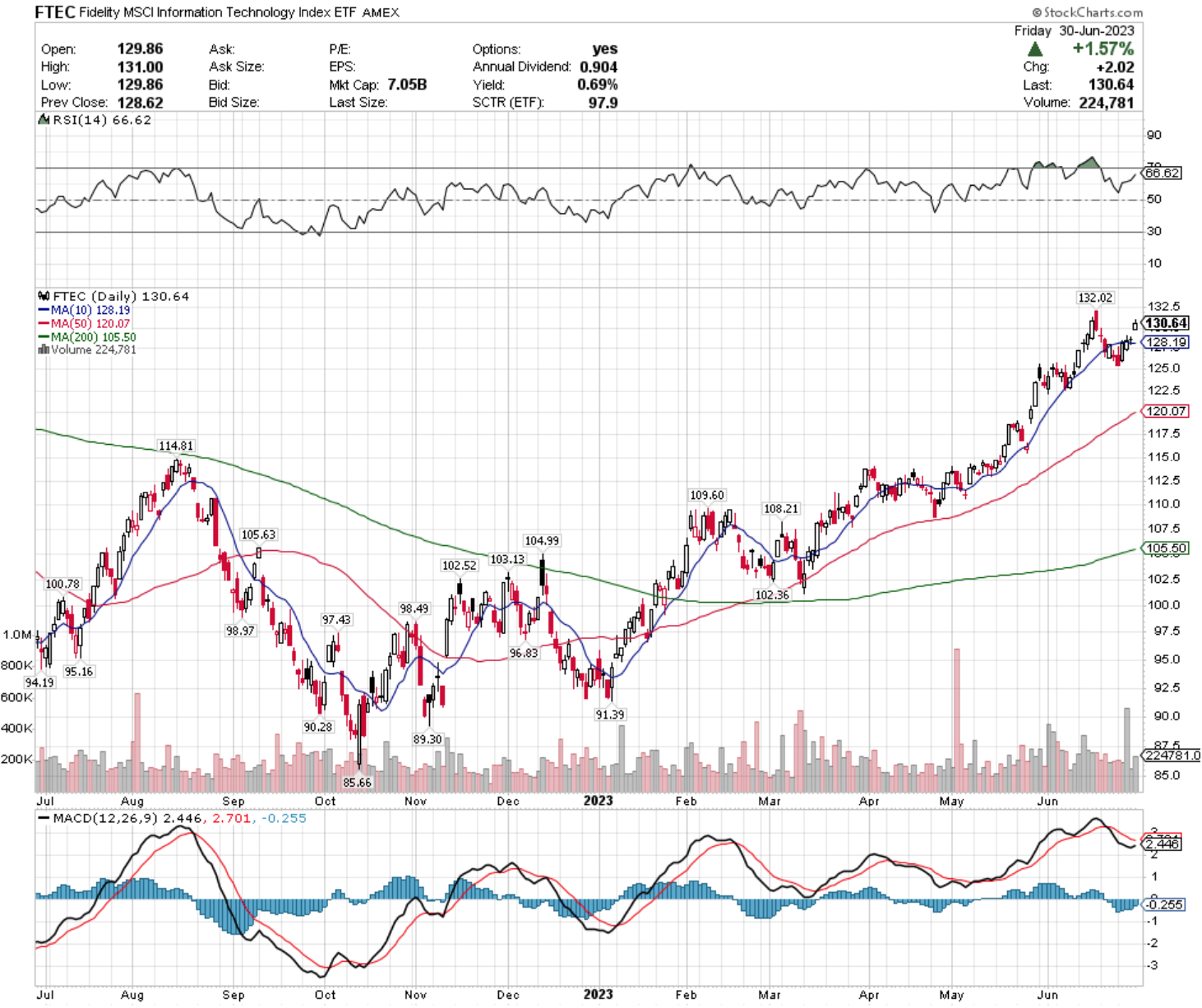Click the 98.49 price label
This screenshot has width=1202, height=1008.
point(414,608)
